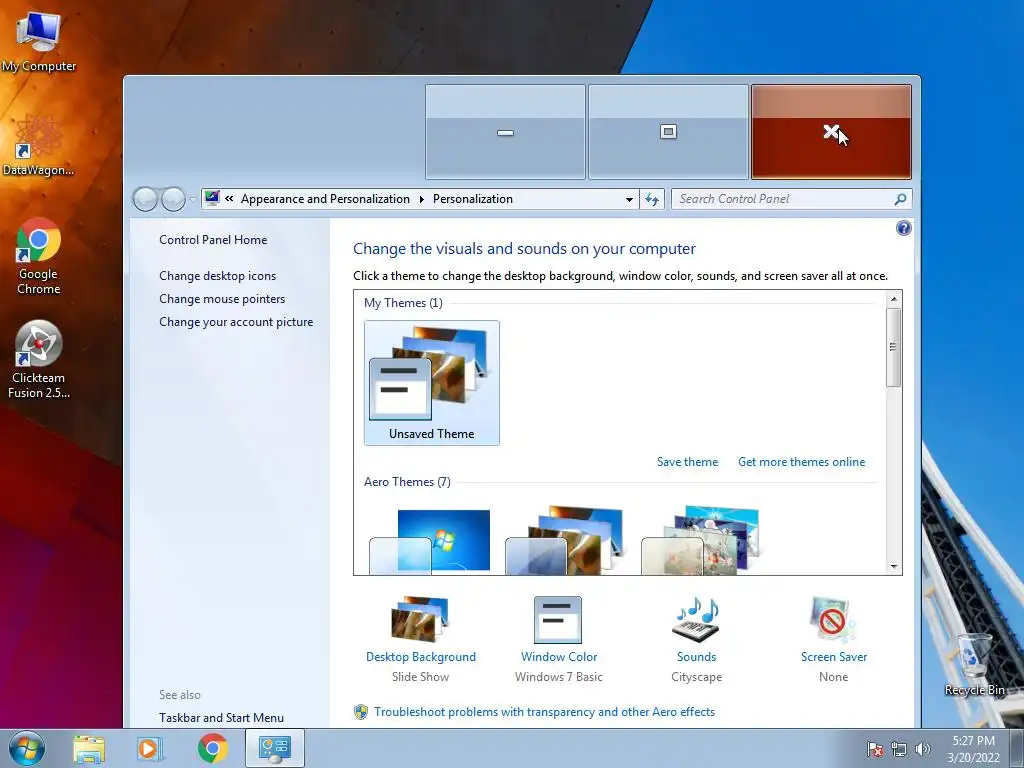This screenshot has width=1024, height=768.
Task: Open My Computer desktop icon
Action: point(39,42)
